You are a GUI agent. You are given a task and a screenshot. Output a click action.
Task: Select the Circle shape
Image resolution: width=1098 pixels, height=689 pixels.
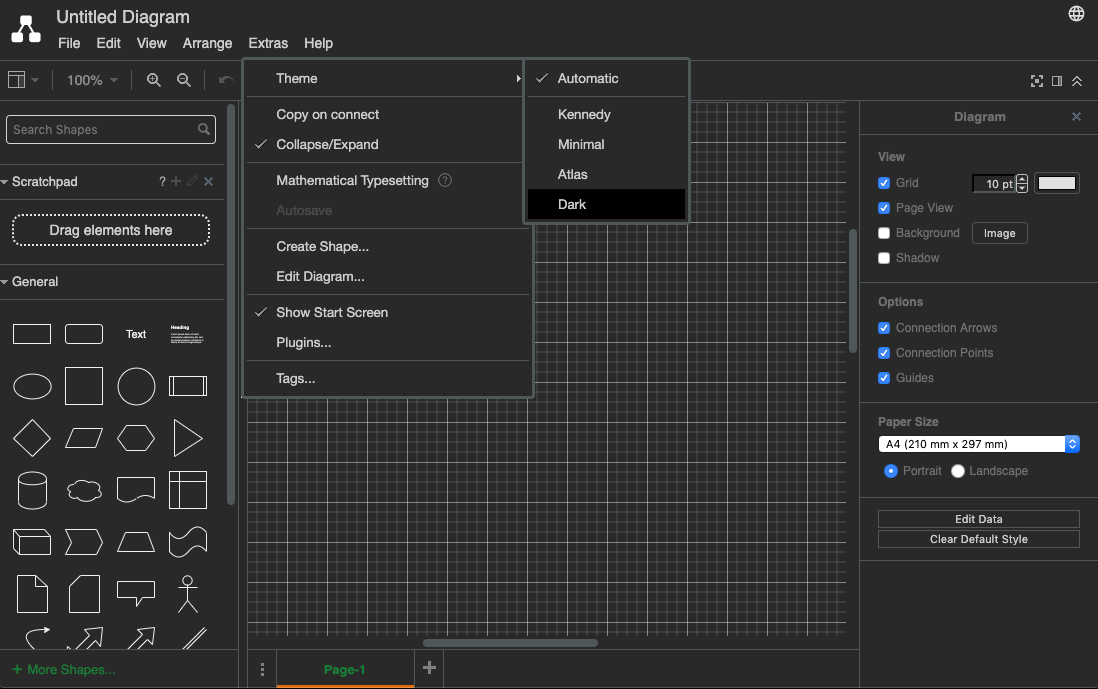136,386
